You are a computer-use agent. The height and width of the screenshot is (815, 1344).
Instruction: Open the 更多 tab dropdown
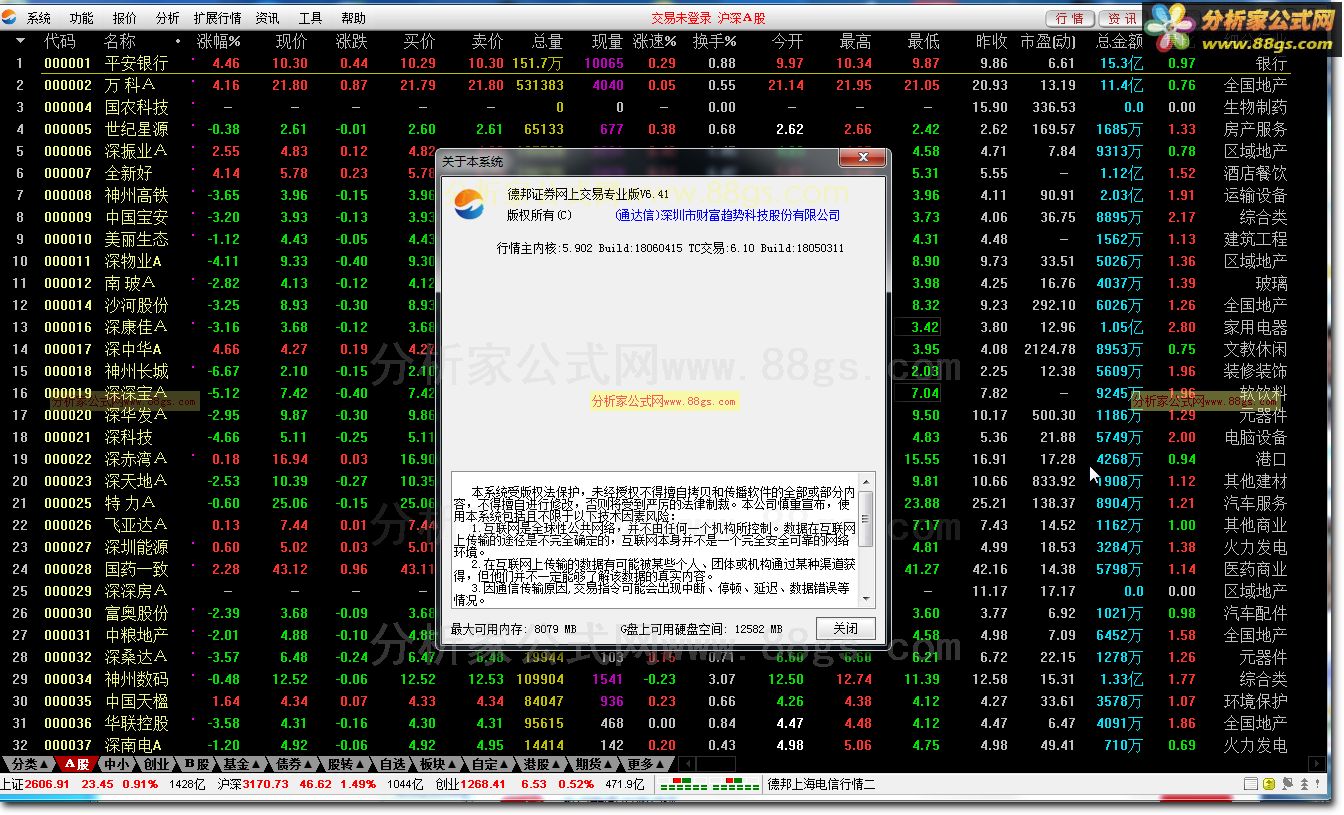645,764
